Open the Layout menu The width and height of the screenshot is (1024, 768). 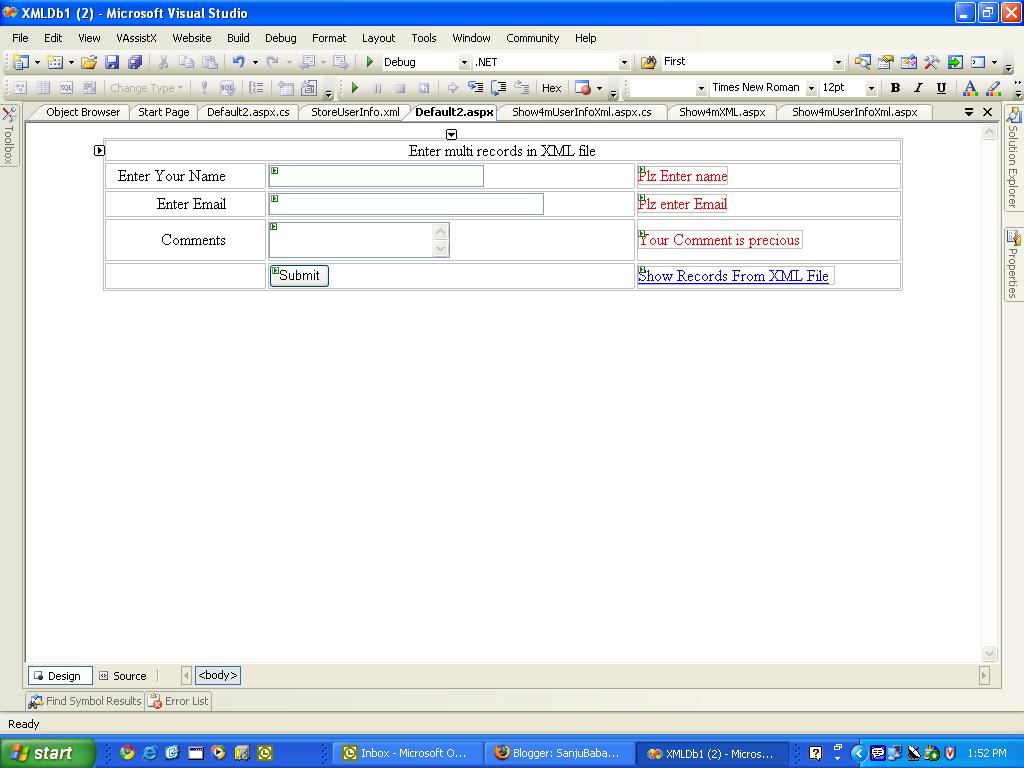pyautogui.click(x=378, y=38)
